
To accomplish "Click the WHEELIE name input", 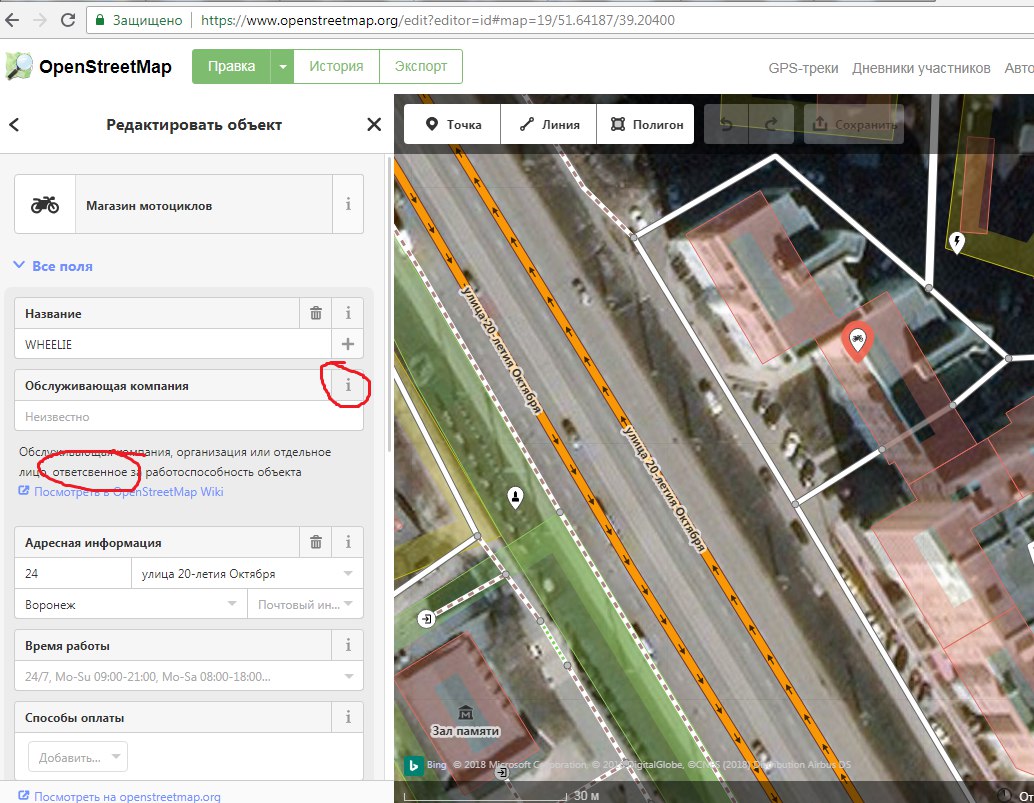I will (173, 344).
